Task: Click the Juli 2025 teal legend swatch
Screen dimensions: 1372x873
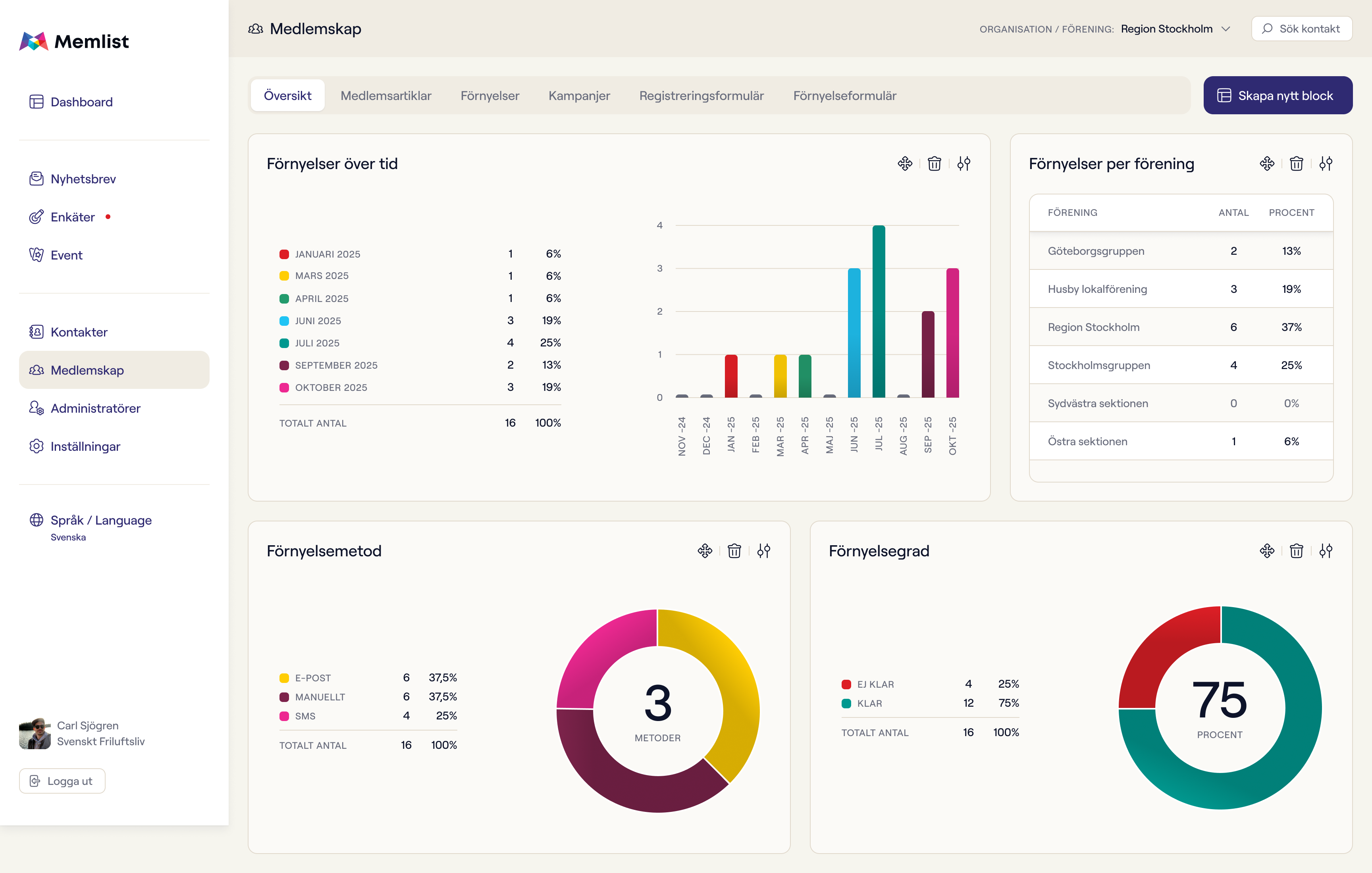Action: coord(284,343)
